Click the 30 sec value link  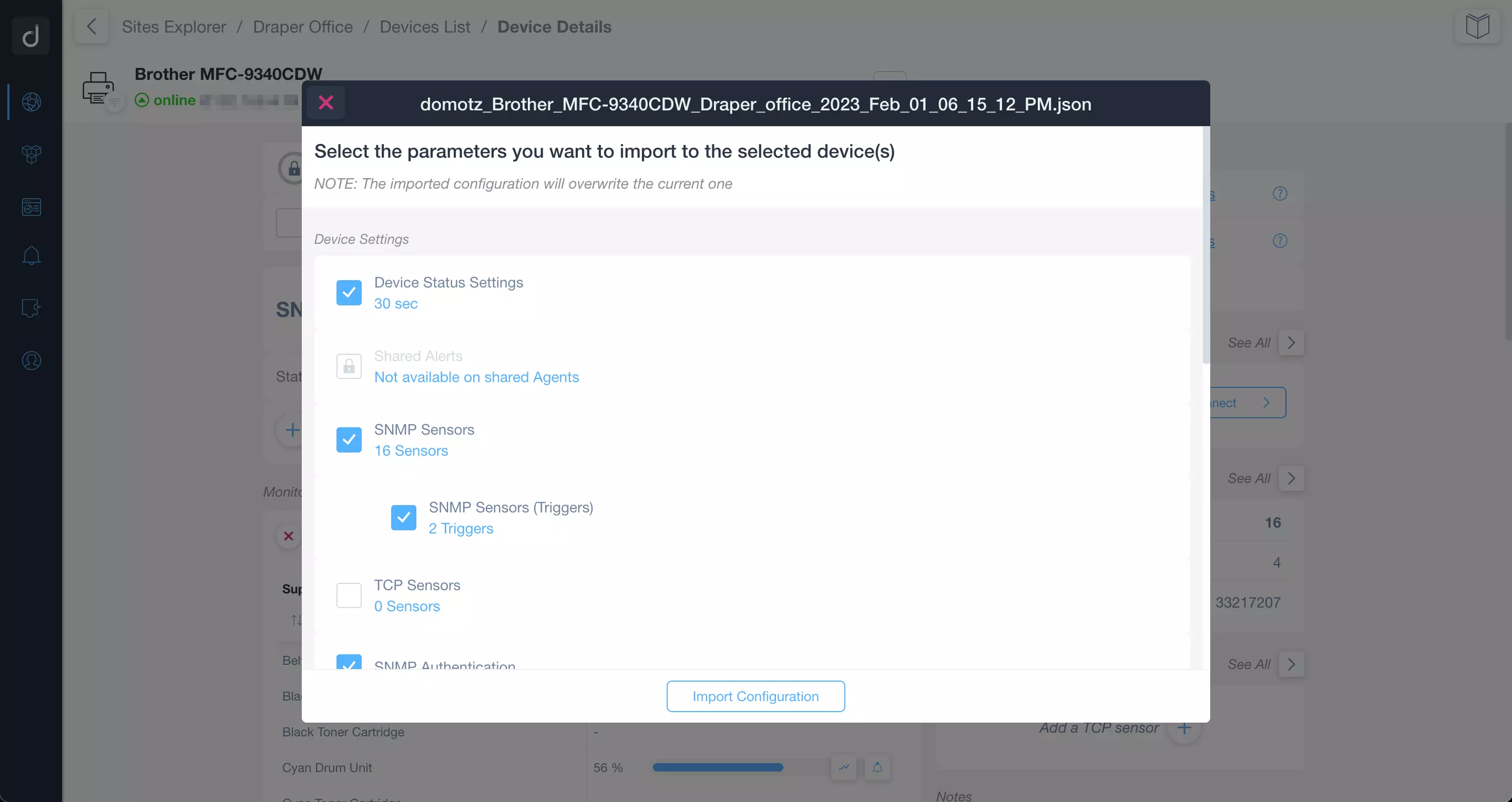coord(395,303)
